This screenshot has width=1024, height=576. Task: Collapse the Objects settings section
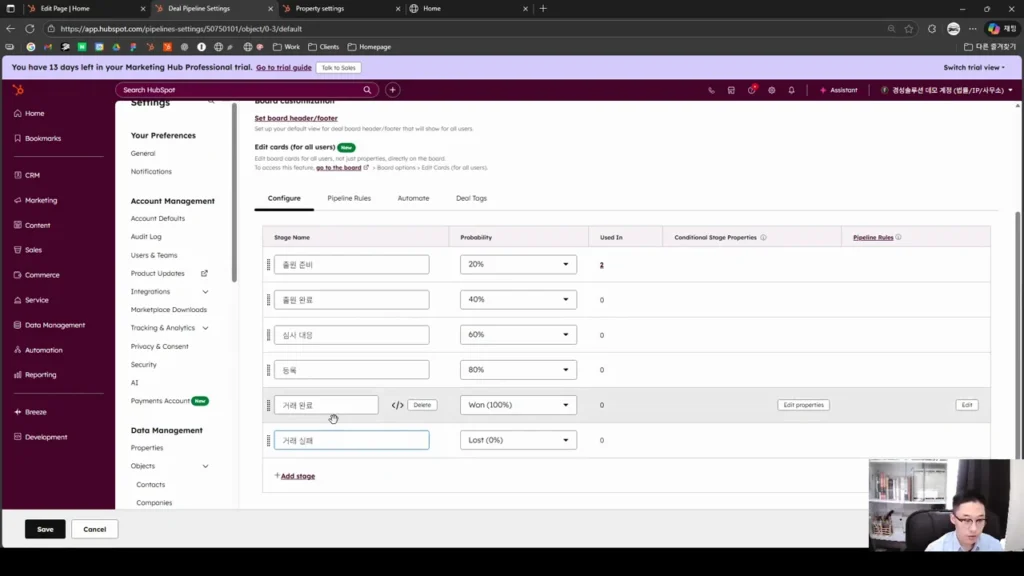[x=205, y=466]
